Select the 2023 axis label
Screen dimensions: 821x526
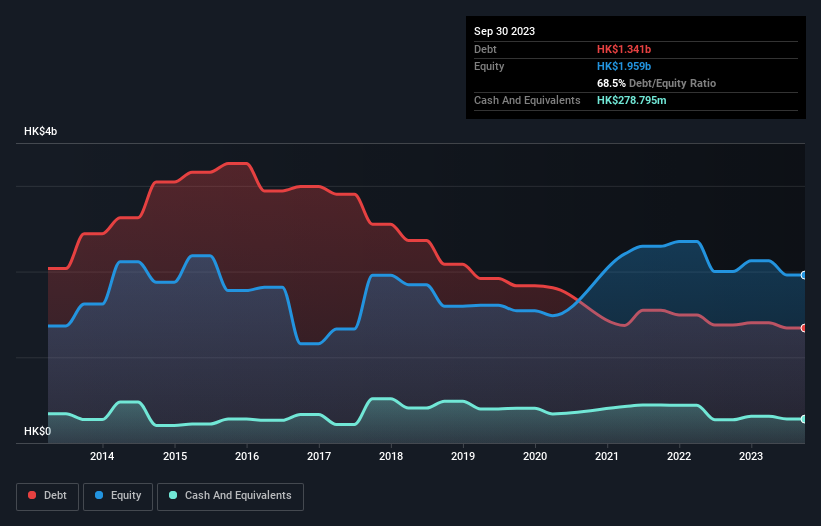pos(751,456)
